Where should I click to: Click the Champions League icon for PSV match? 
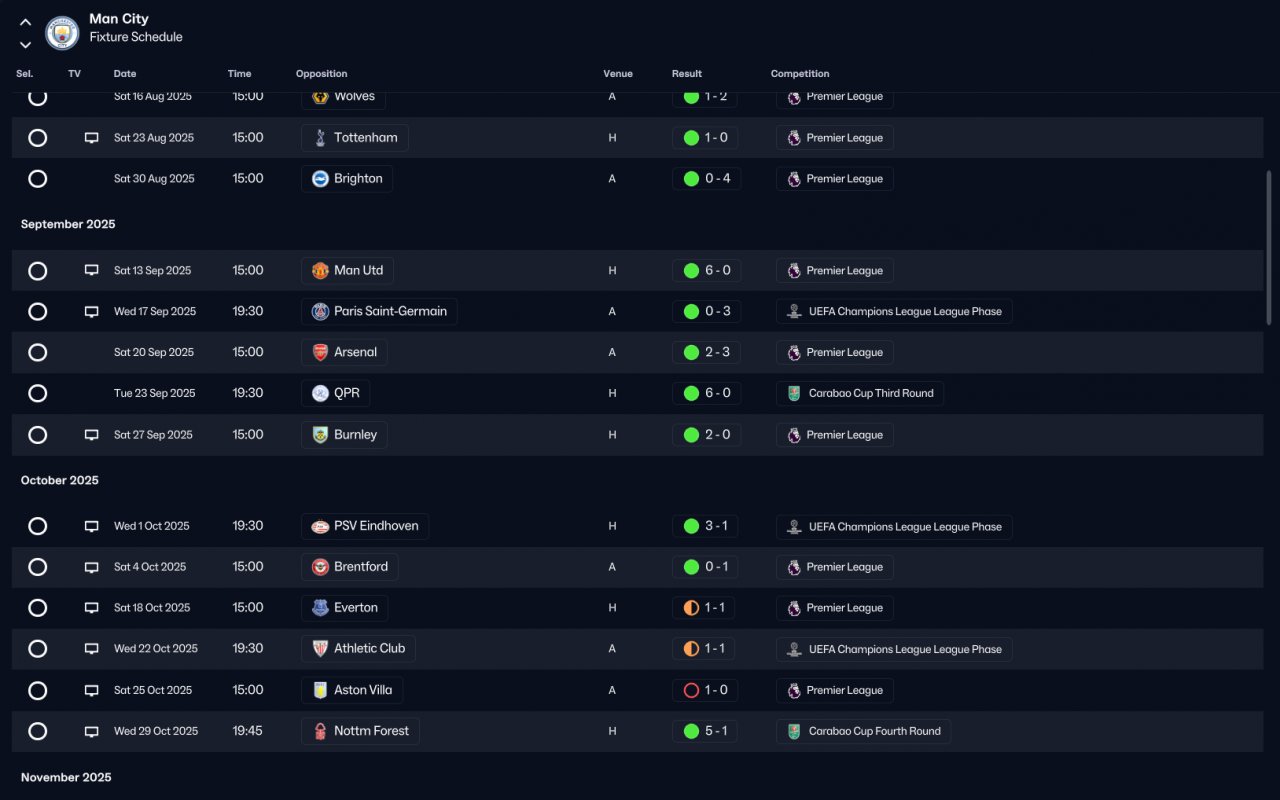click(794, 527)
